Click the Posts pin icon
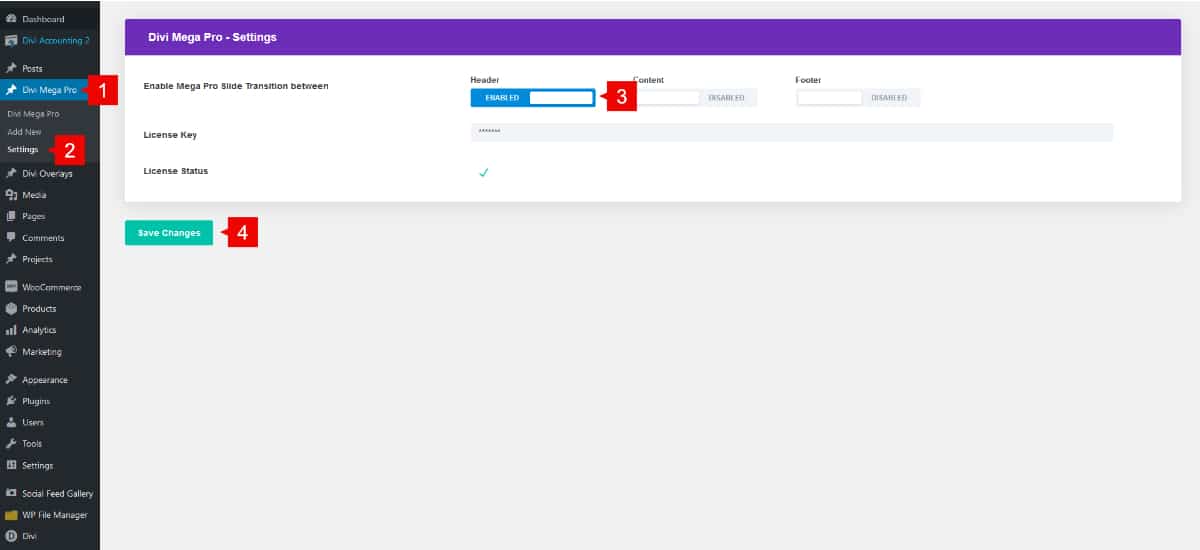Screen dimensions: 1200x550 click(11, 68)
